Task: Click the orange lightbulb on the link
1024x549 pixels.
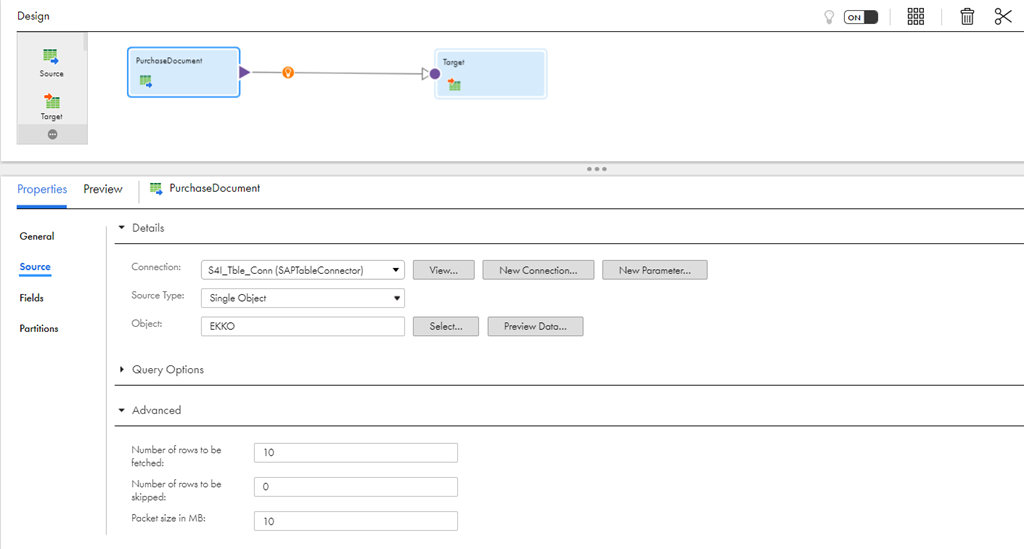Action: (288, 72)
